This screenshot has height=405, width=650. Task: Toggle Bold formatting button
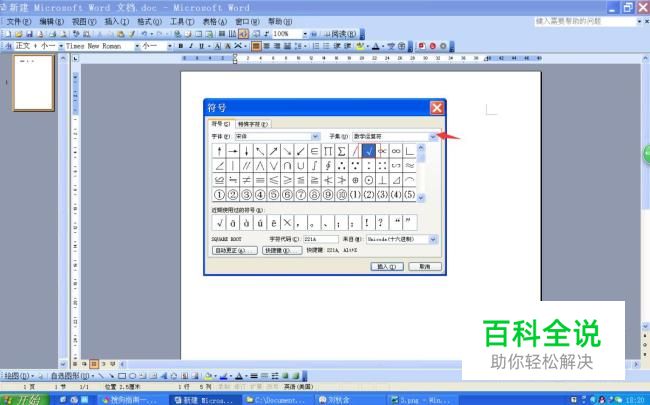pyautogui.click(x=180, y=46)
